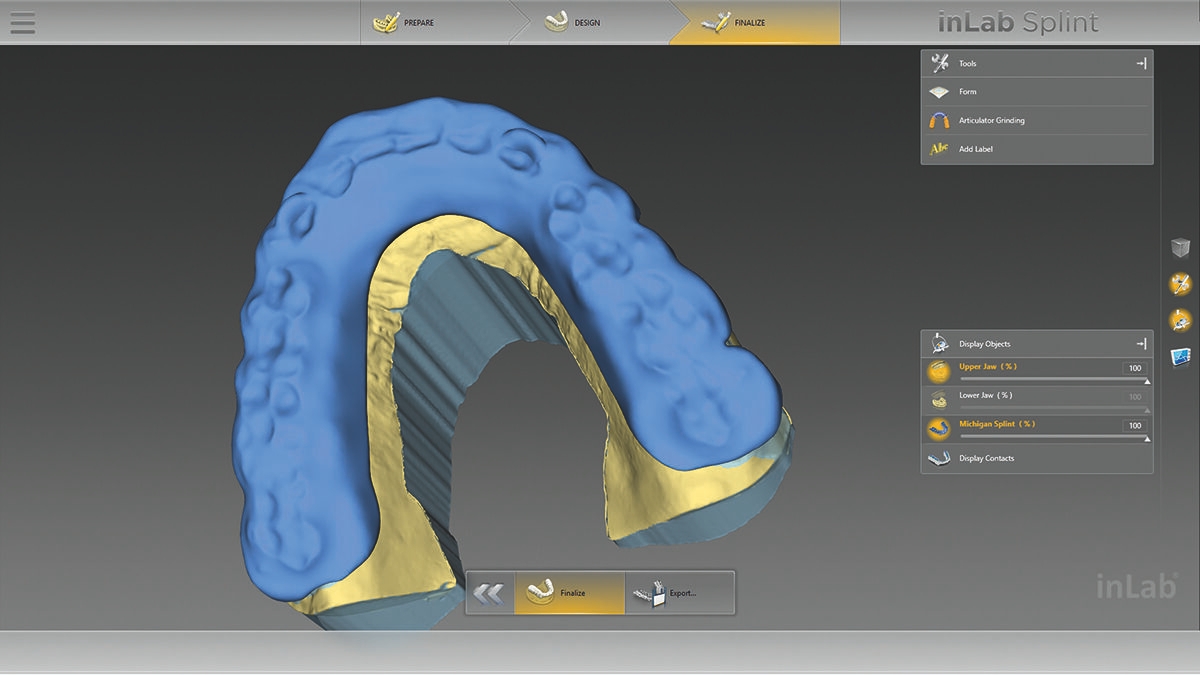The image size is (1200, 675).
Task: Click the Michigan Splint (%) label
Action: (x=997, y=424)
